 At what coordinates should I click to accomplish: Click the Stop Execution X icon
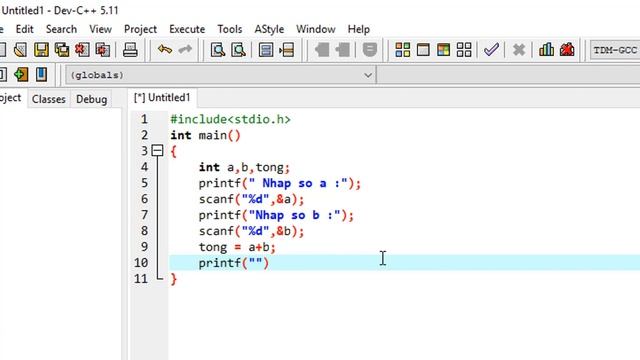(519, 50)
